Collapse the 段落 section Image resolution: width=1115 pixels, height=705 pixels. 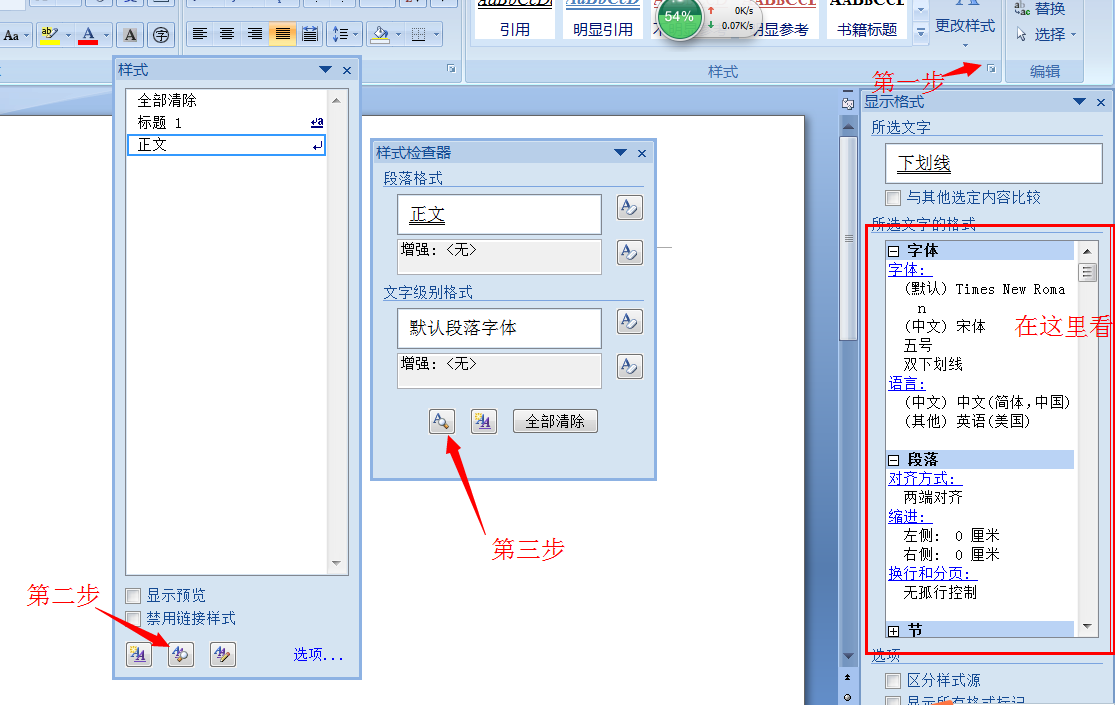894,460
